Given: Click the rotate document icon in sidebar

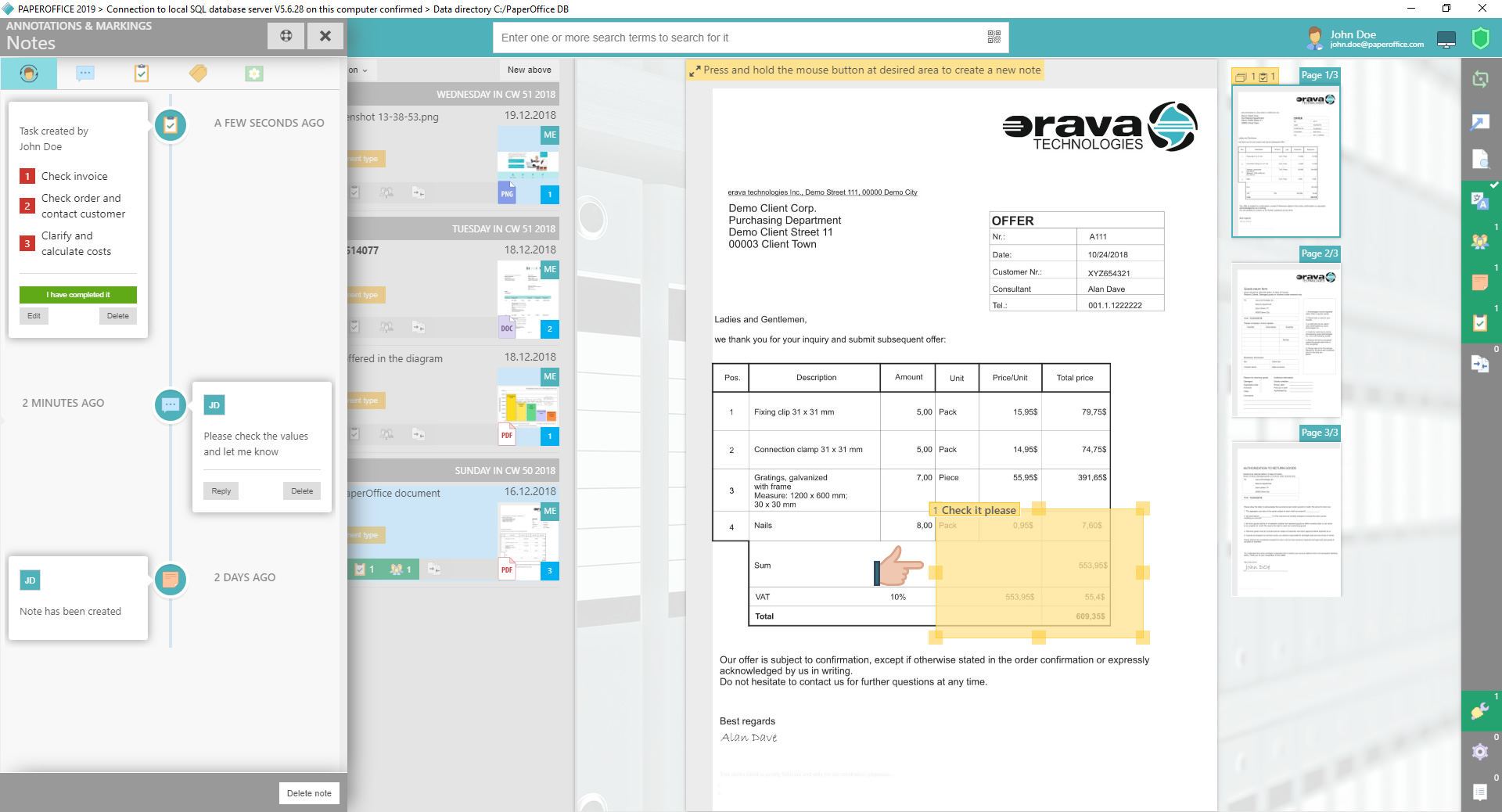Looking at the screenshot, I should coord(1480,79).
